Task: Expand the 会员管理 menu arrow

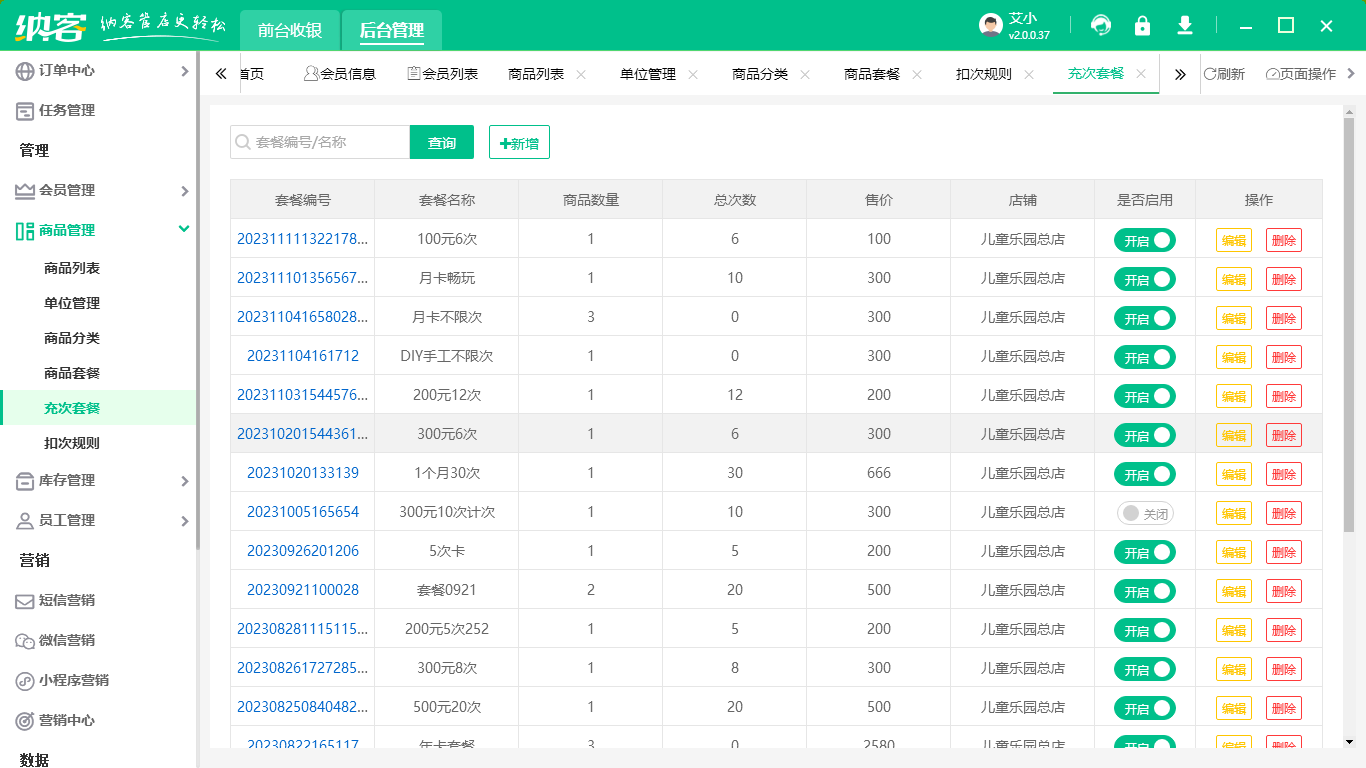Action: coord(184,191)
